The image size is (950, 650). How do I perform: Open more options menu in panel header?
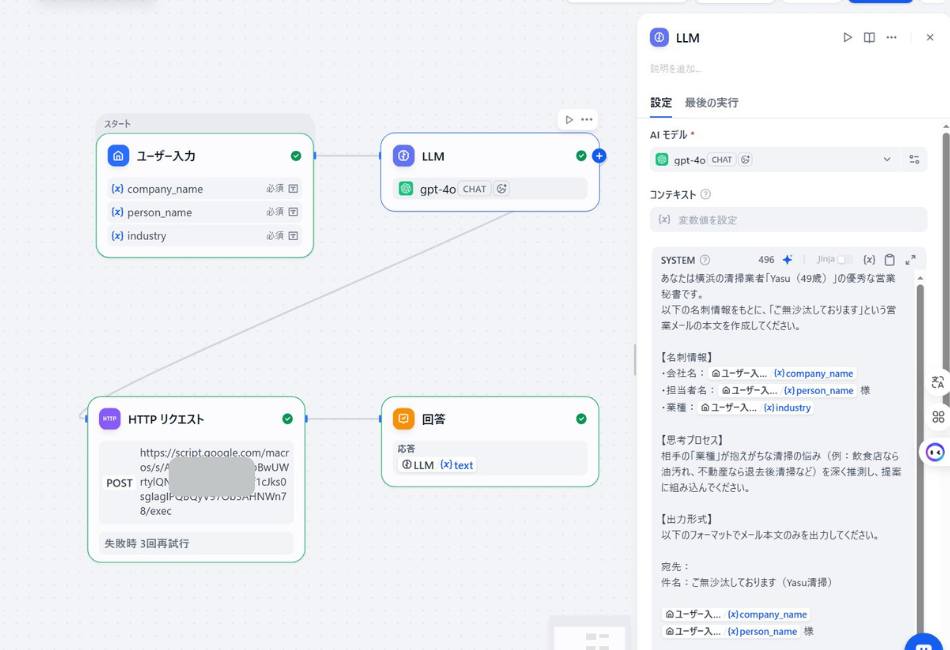tap(891, 38)
